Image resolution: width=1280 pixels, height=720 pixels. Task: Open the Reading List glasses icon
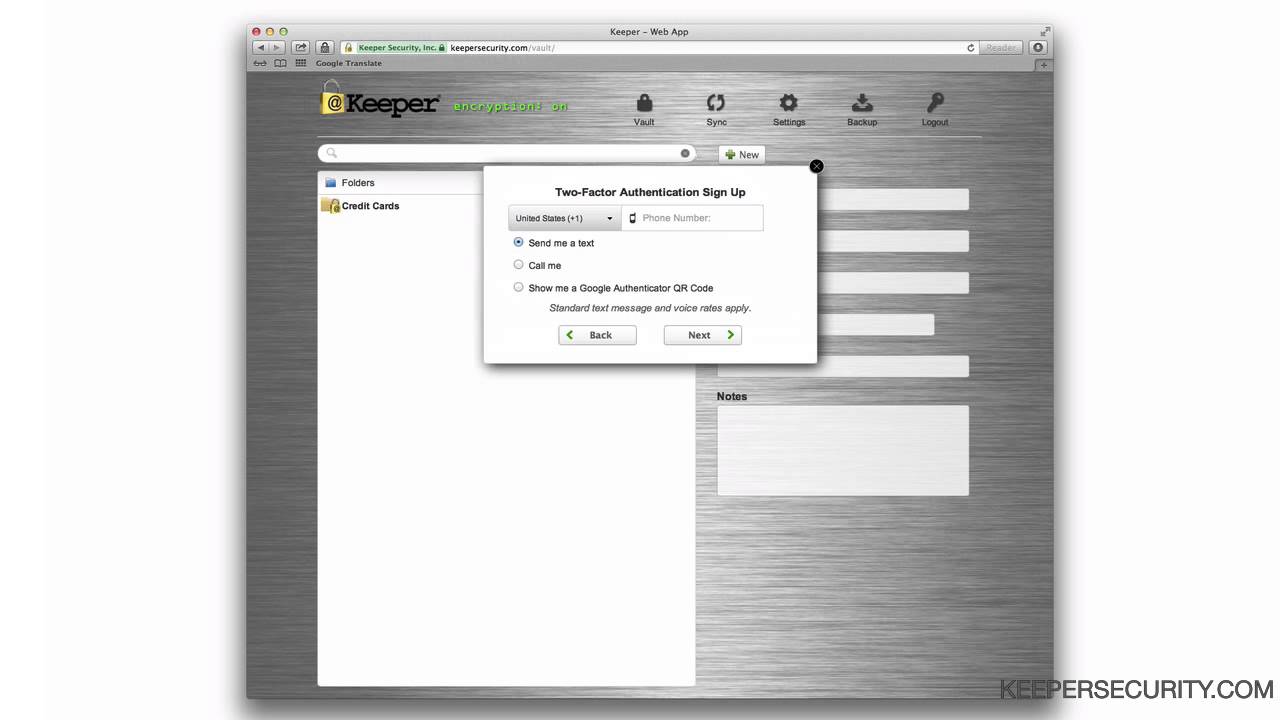(x=260, y=63)
